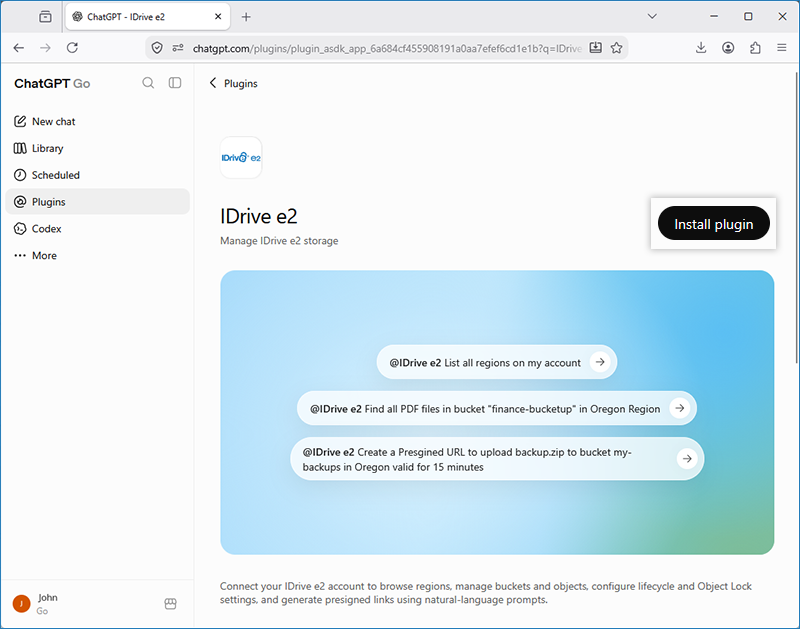Expand the More sidebar options
The width and height of the screenshot is (800, 629).
click(97, 256)
